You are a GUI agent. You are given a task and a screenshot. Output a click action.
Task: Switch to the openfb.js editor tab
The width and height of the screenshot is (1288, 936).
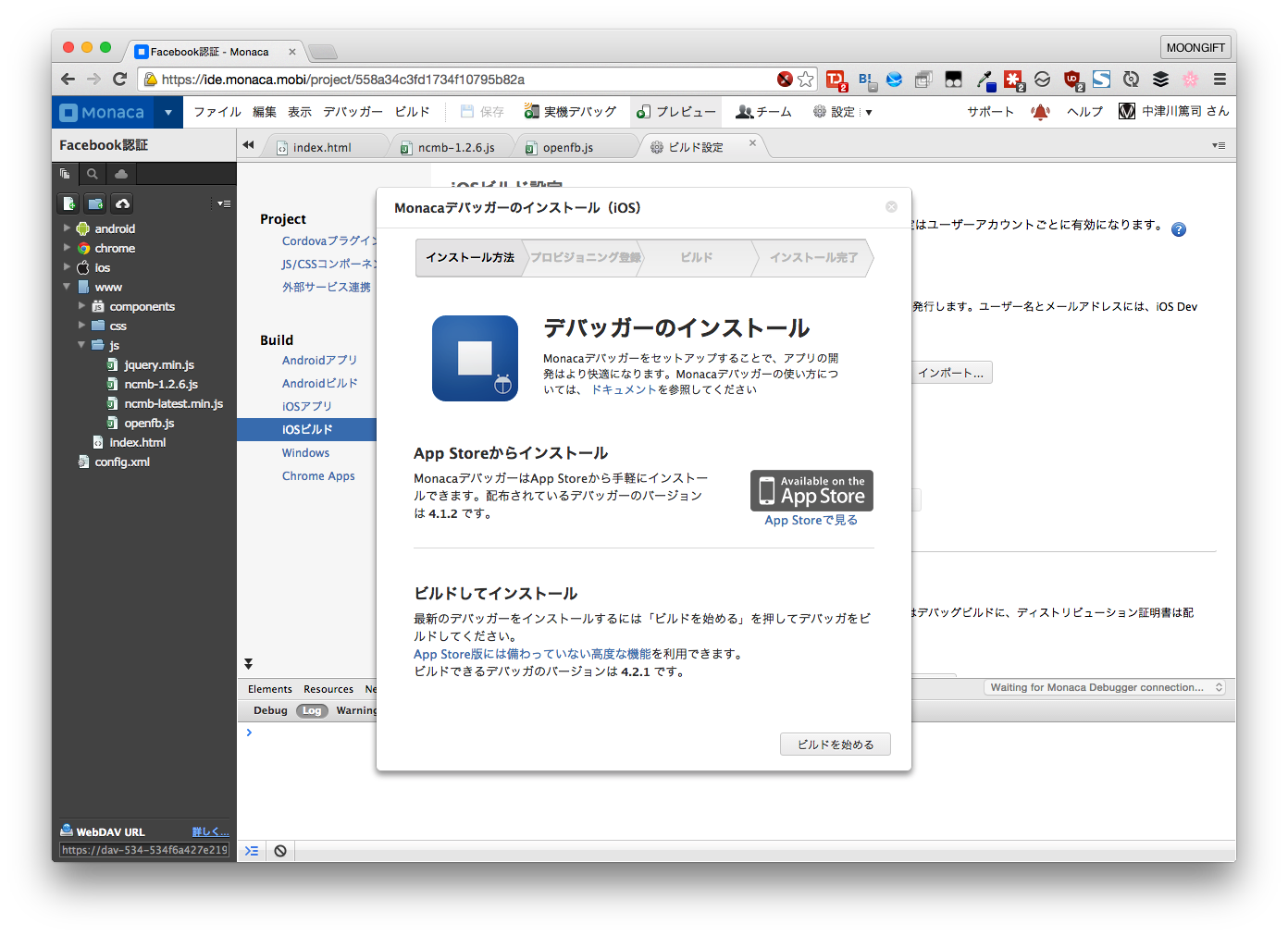pos(567,147)
